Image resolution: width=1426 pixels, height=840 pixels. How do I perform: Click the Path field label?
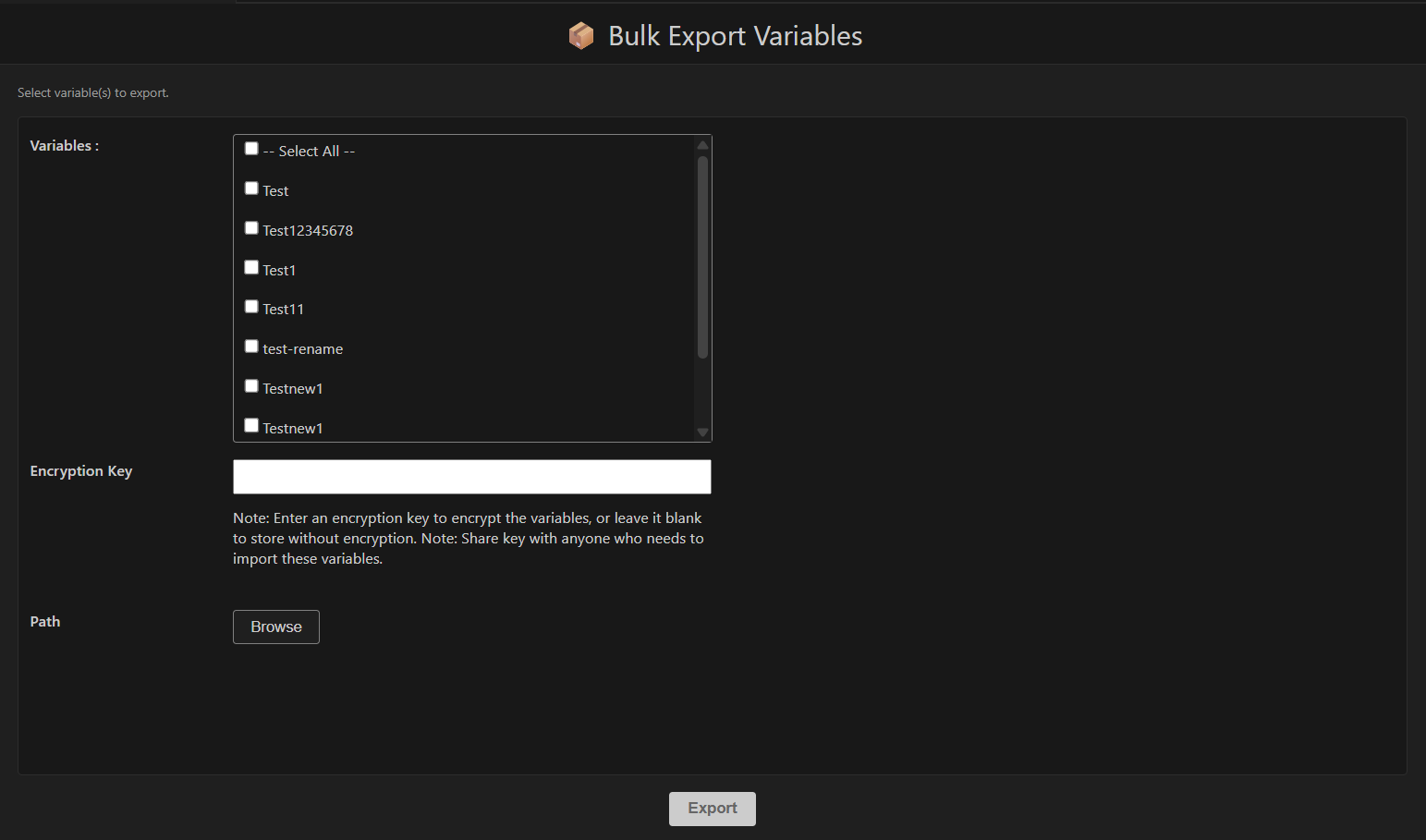(x=45, y=622)
